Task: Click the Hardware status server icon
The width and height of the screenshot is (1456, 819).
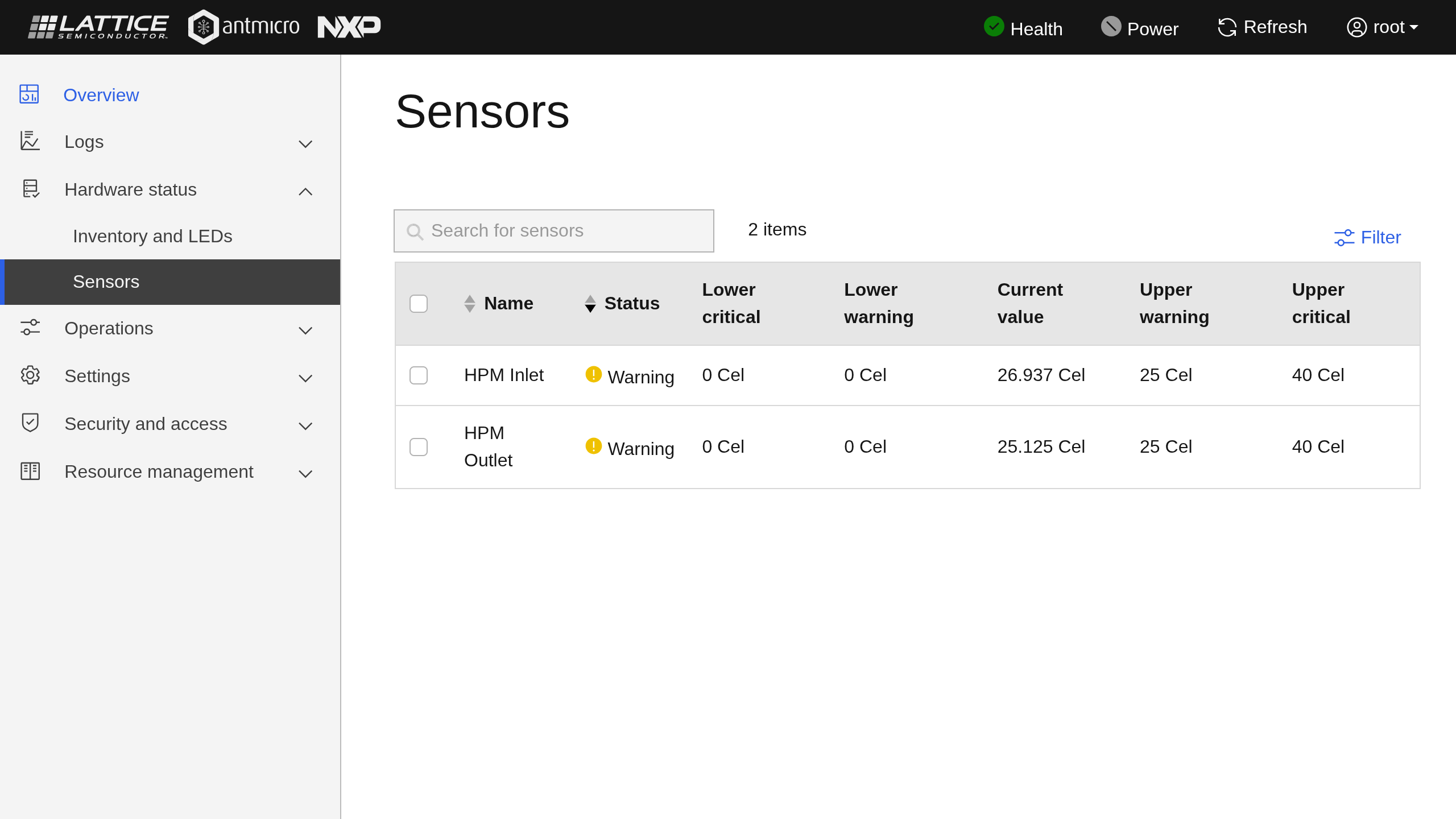Action: [30, 189]
